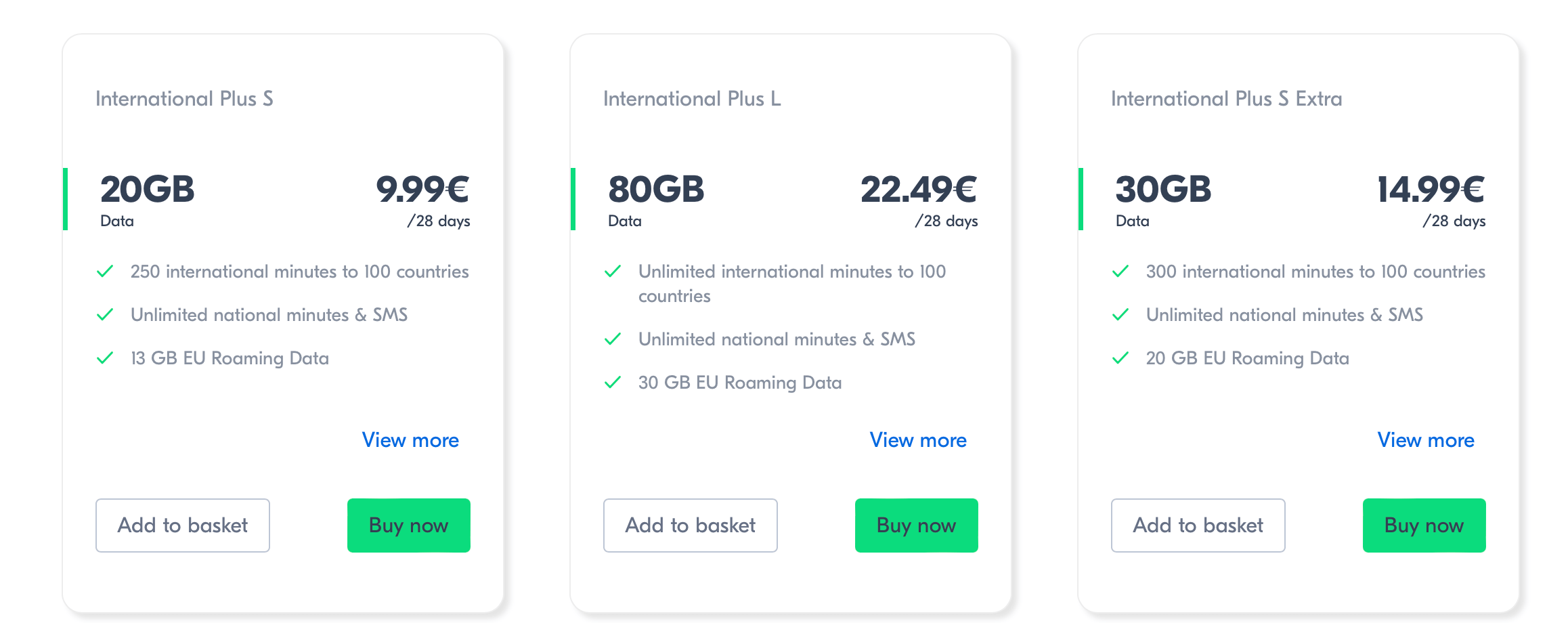The width and height of the screenshot is (1568, 623).
Task: Click checkmark next to 13 GB EU Roaming
Action: pyautogui.click(x=105, y=358)
